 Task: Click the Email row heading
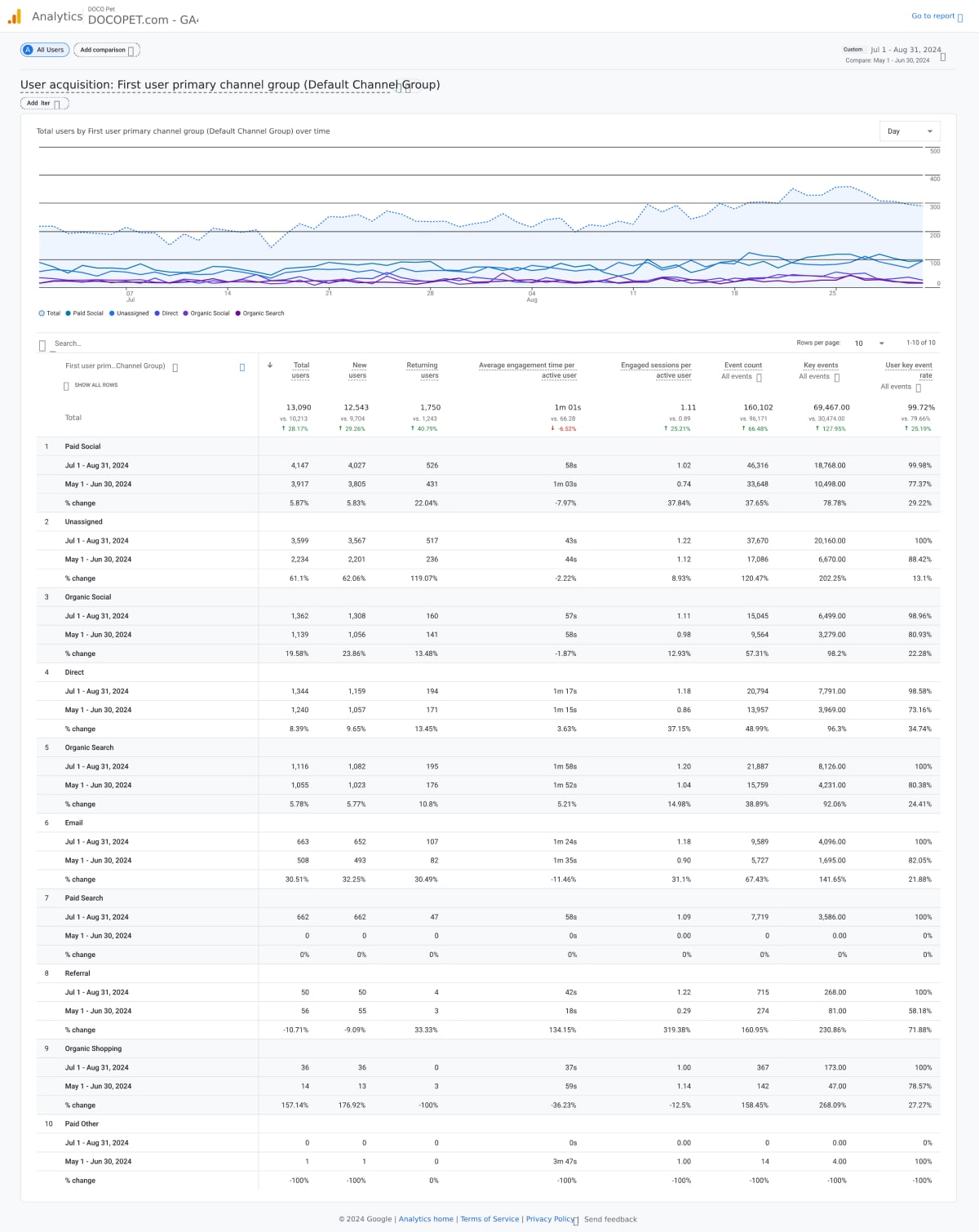(74, 823)
